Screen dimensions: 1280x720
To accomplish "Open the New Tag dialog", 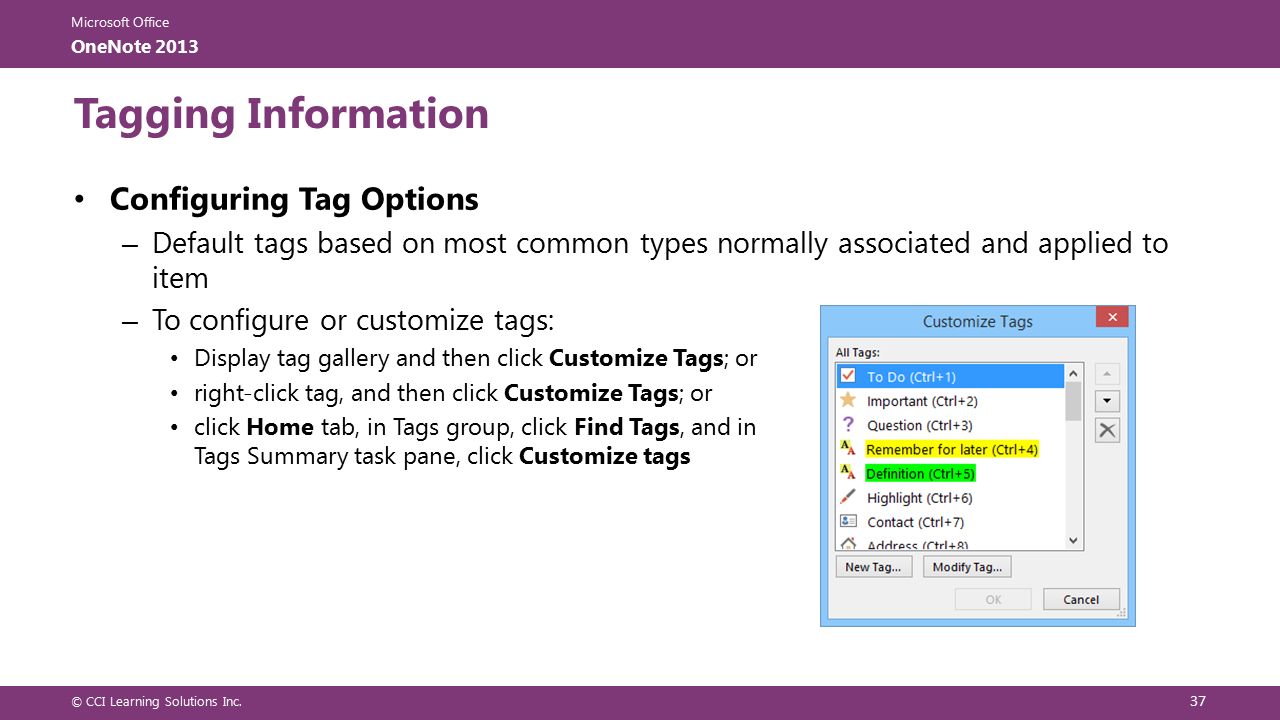I will (x=873, y=567).
